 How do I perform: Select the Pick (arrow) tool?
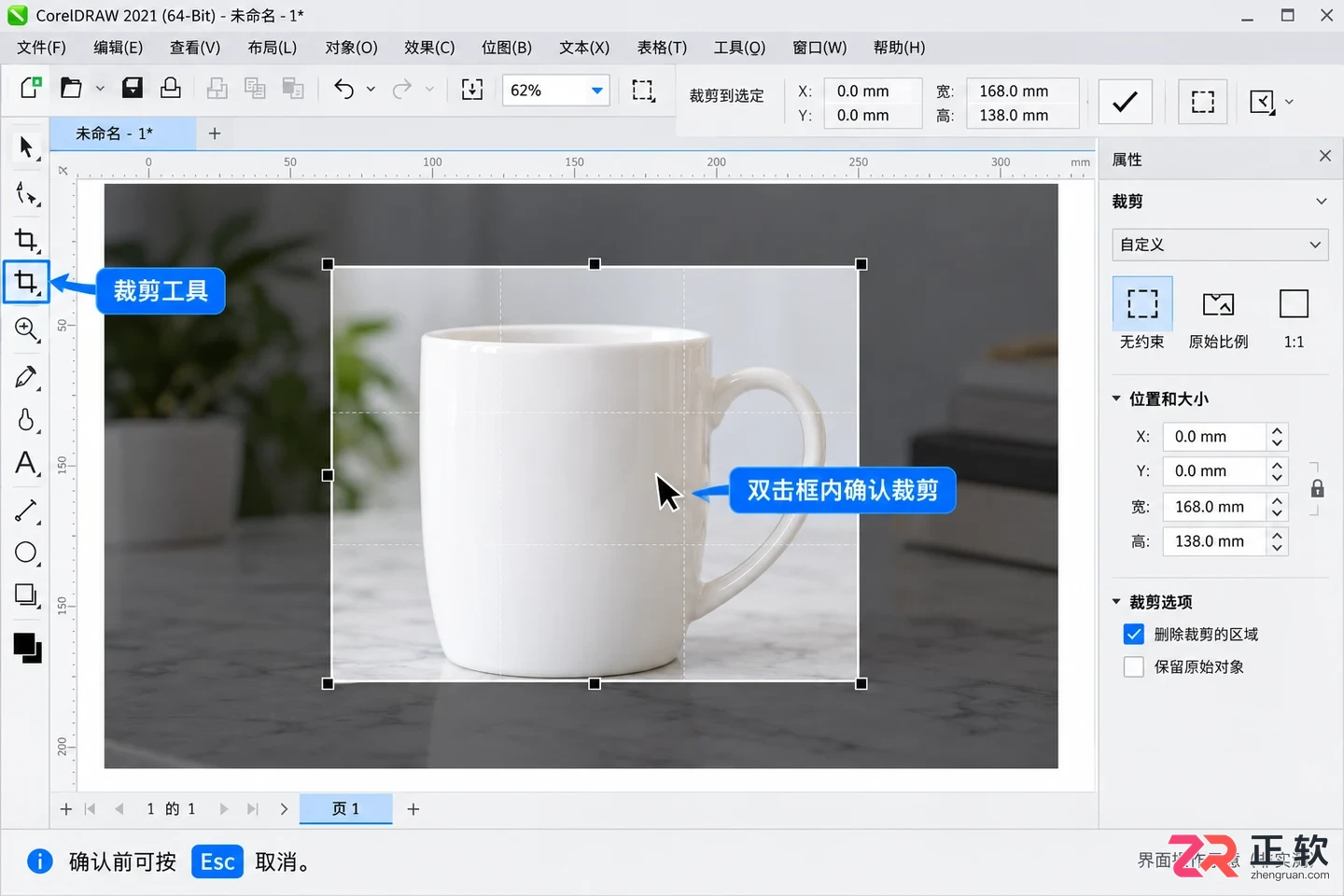[x=26, y=147]
